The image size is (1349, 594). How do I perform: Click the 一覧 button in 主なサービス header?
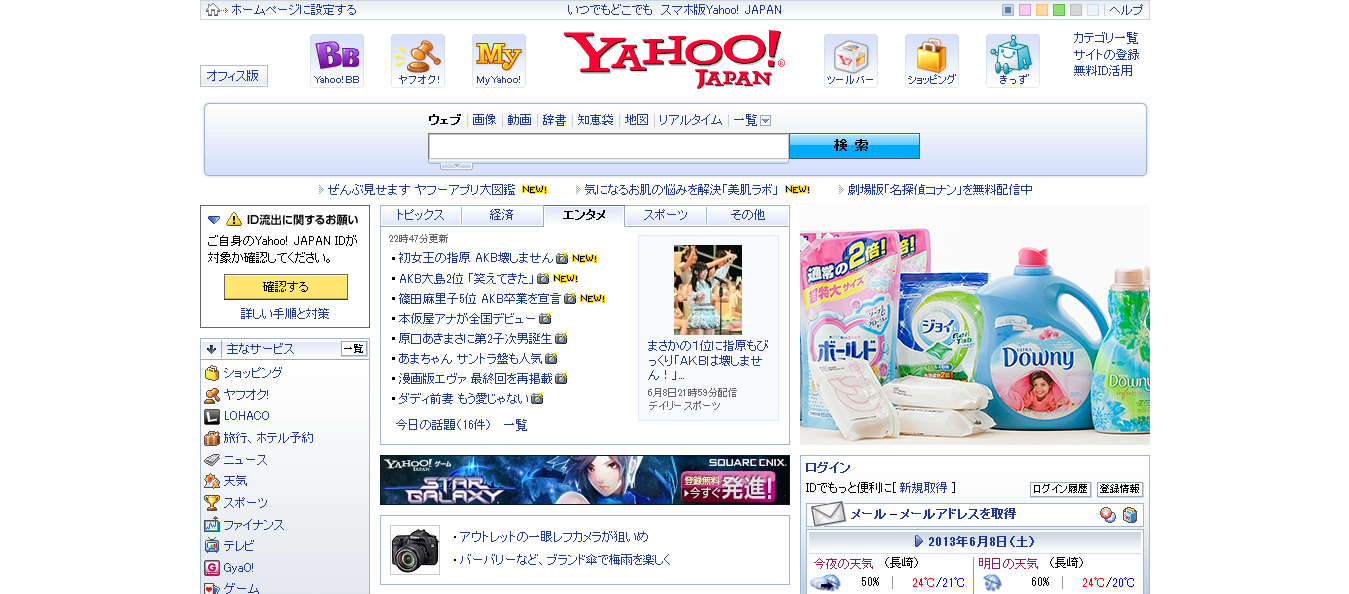point(354,349)
